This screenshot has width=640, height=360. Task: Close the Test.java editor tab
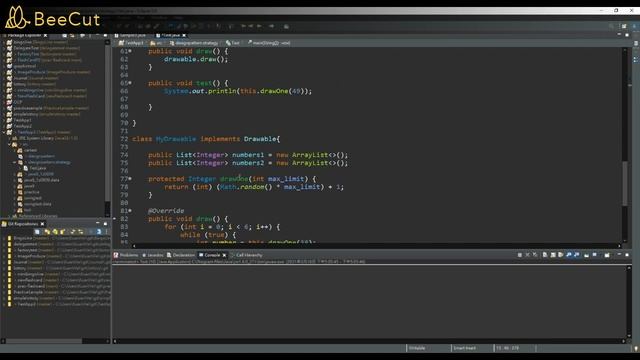pos(184,36)
